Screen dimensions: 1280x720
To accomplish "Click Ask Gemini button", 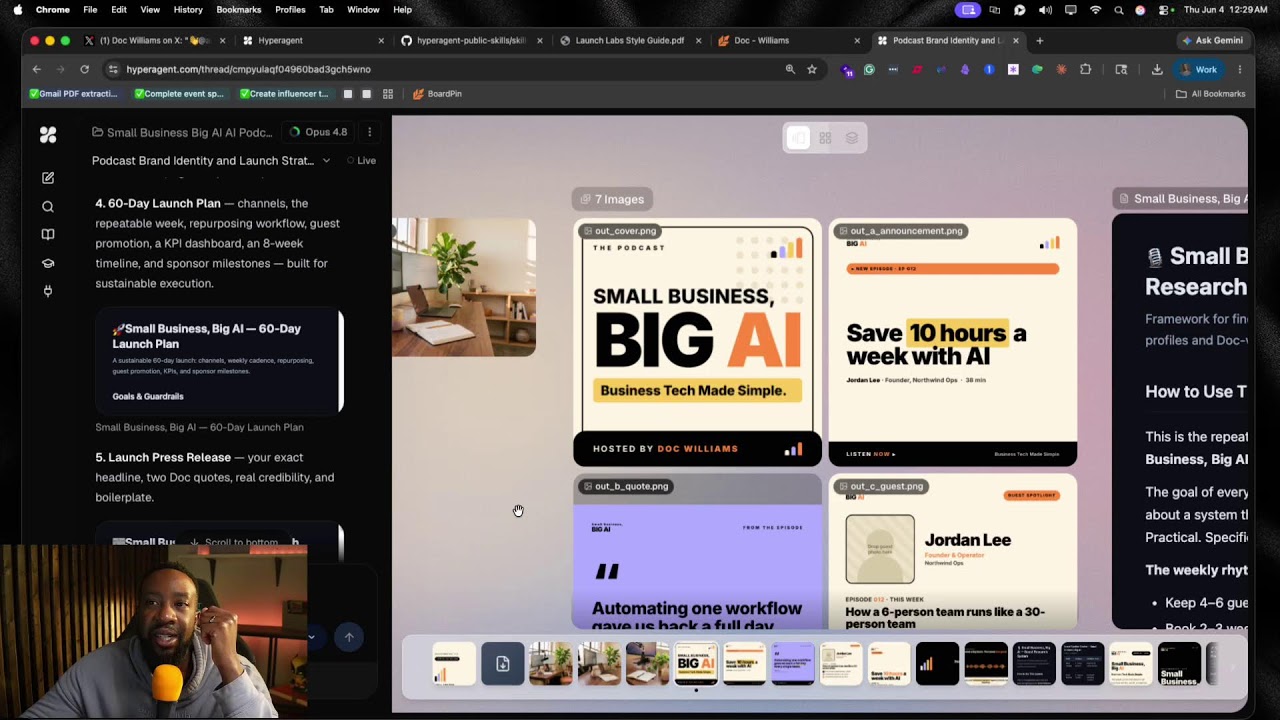I will 1212,41.
